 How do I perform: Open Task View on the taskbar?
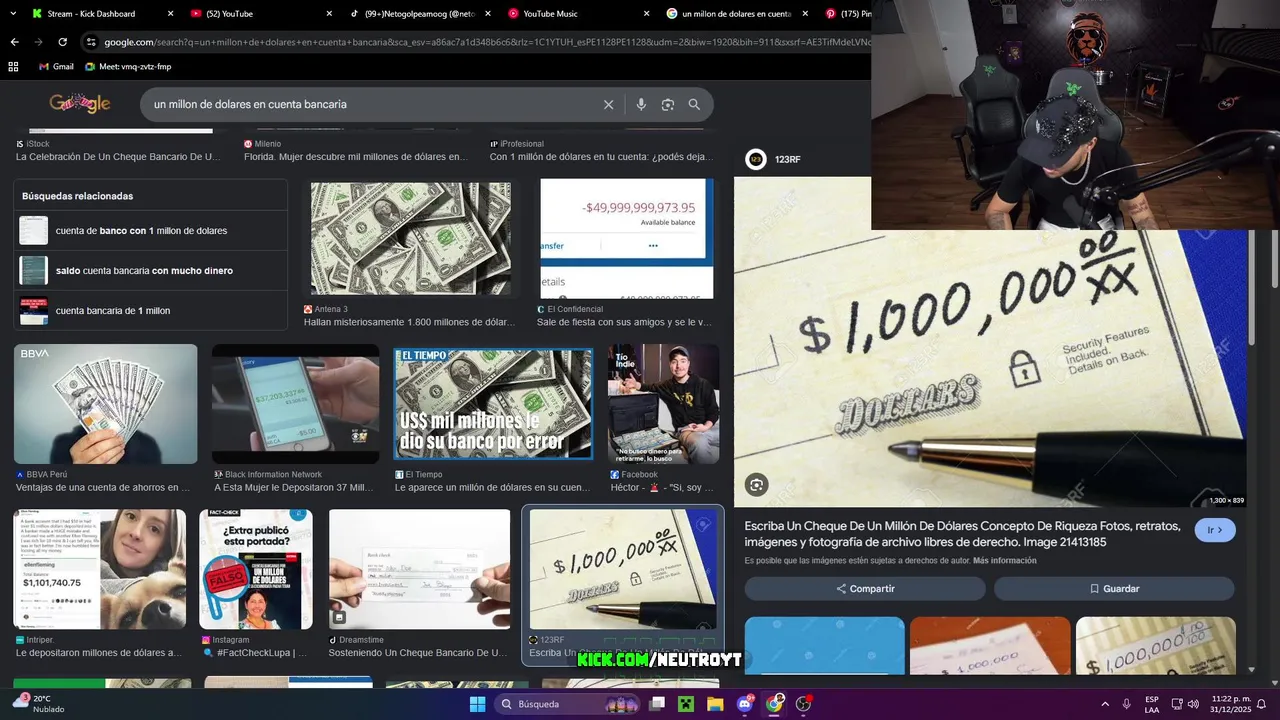657,704
